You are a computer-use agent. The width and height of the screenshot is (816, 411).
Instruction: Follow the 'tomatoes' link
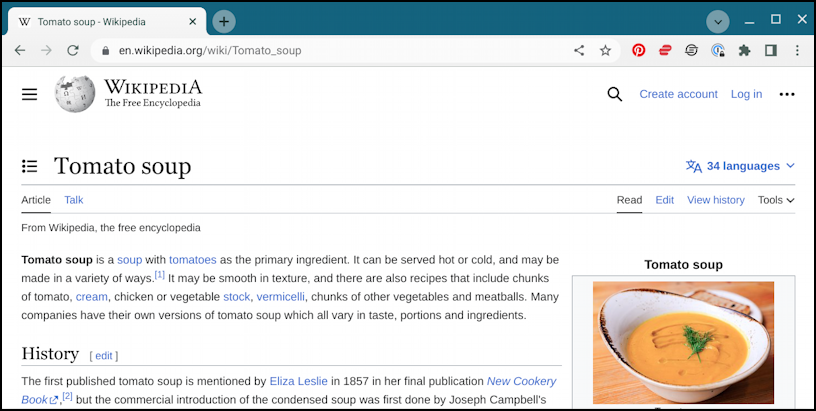(193, 260)
